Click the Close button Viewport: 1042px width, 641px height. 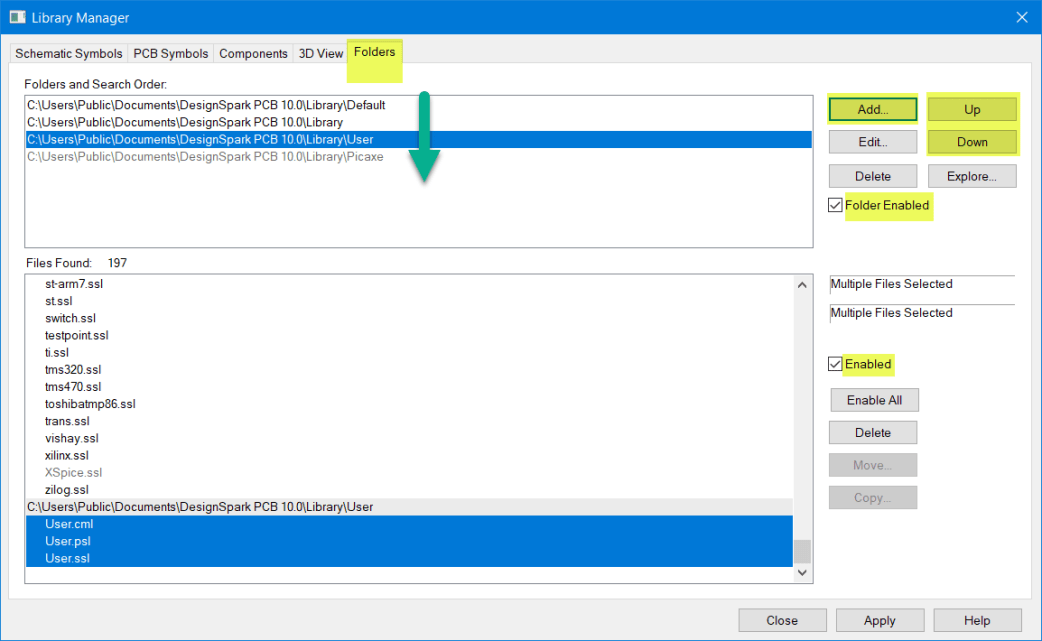[782, 620]
